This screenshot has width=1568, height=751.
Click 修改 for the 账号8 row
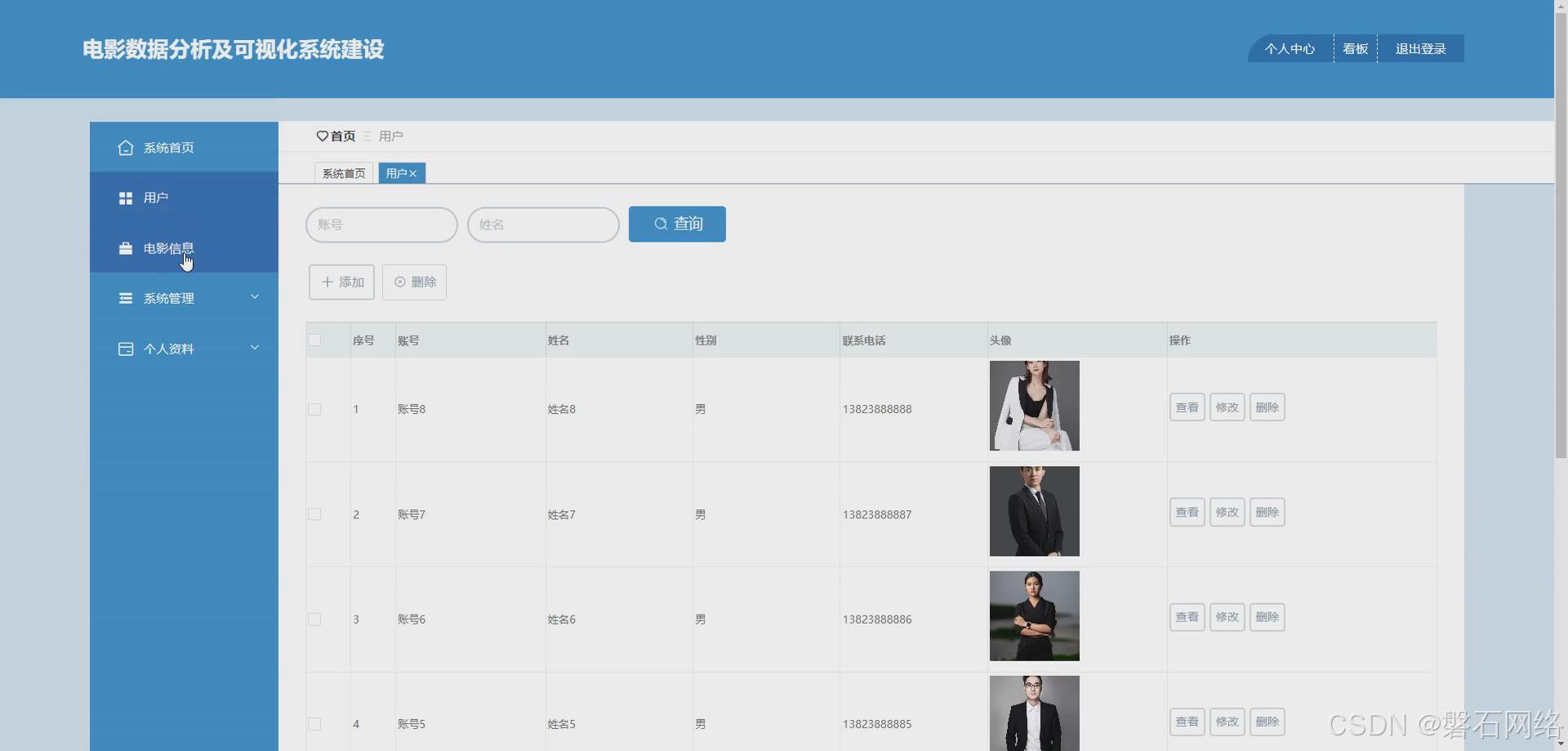coord(1227,407)
